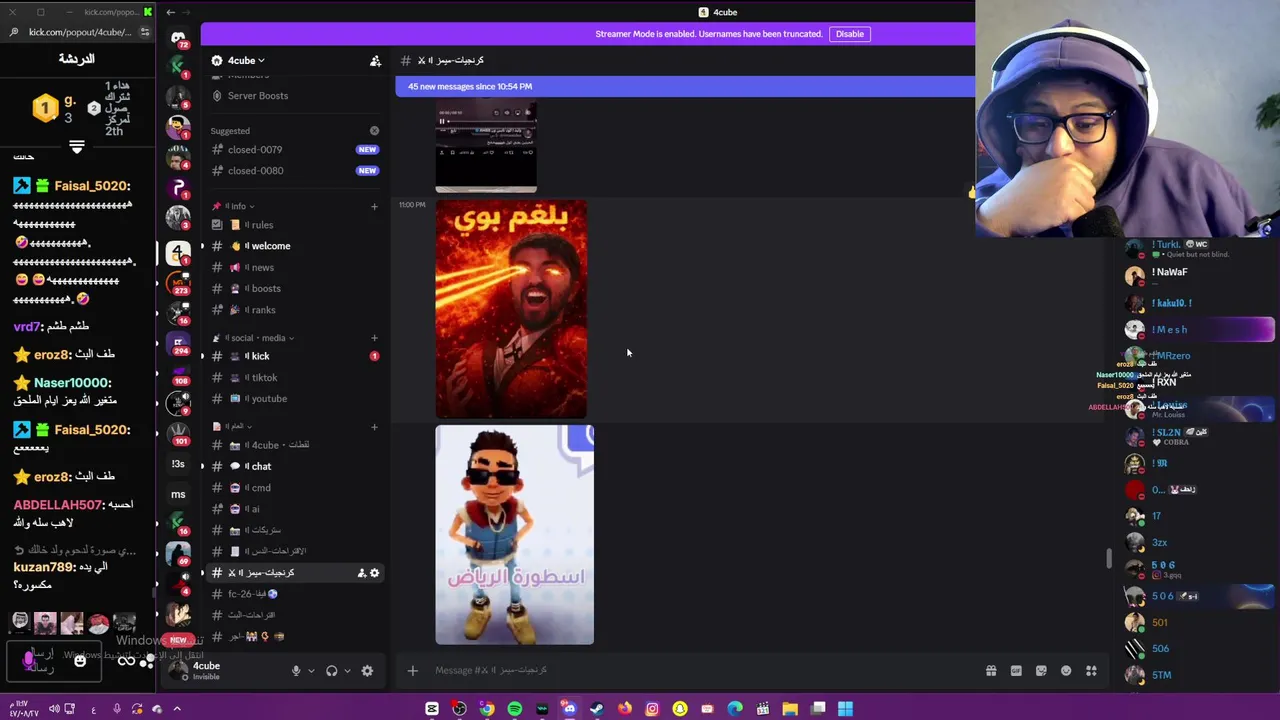Open the emoji picker
The image size is (1280, 720).
tap(1066, 671)
